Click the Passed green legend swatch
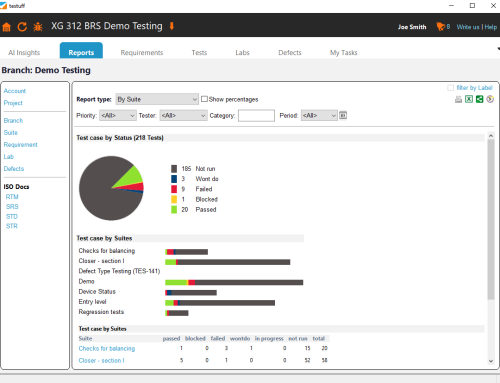This screenshot has height=383, width=500. 174,210
